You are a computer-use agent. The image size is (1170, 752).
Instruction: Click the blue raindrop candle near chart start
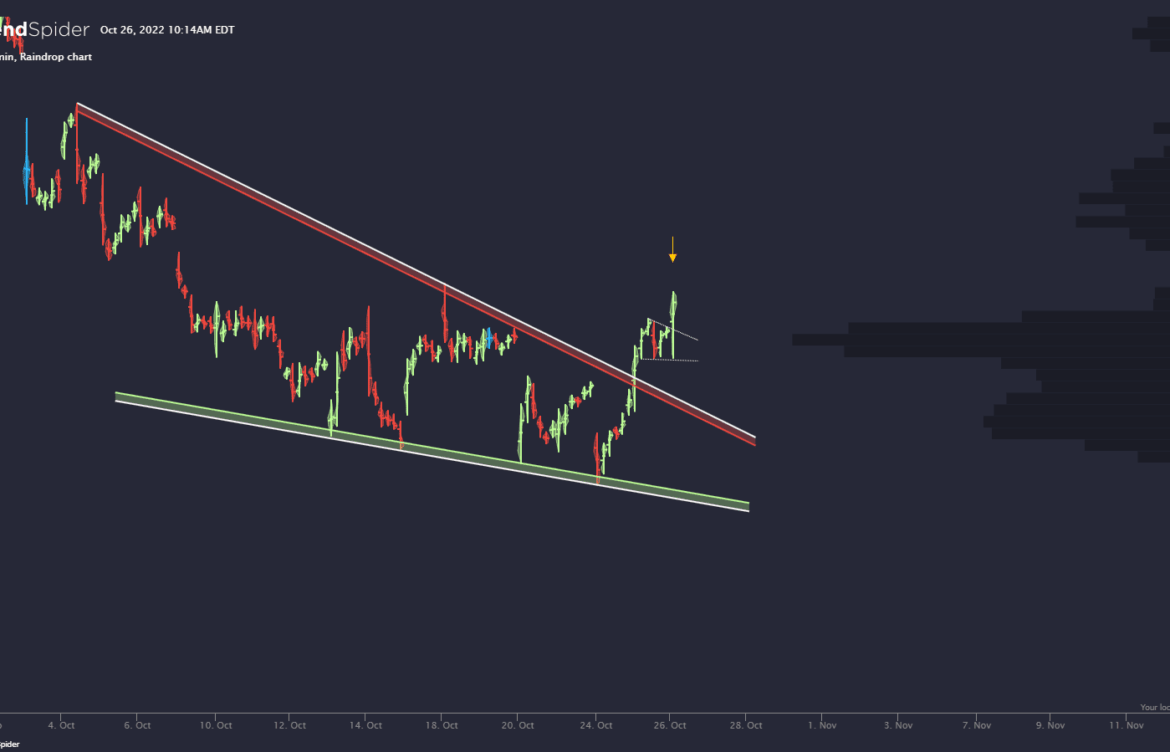(x=27, y=162)
